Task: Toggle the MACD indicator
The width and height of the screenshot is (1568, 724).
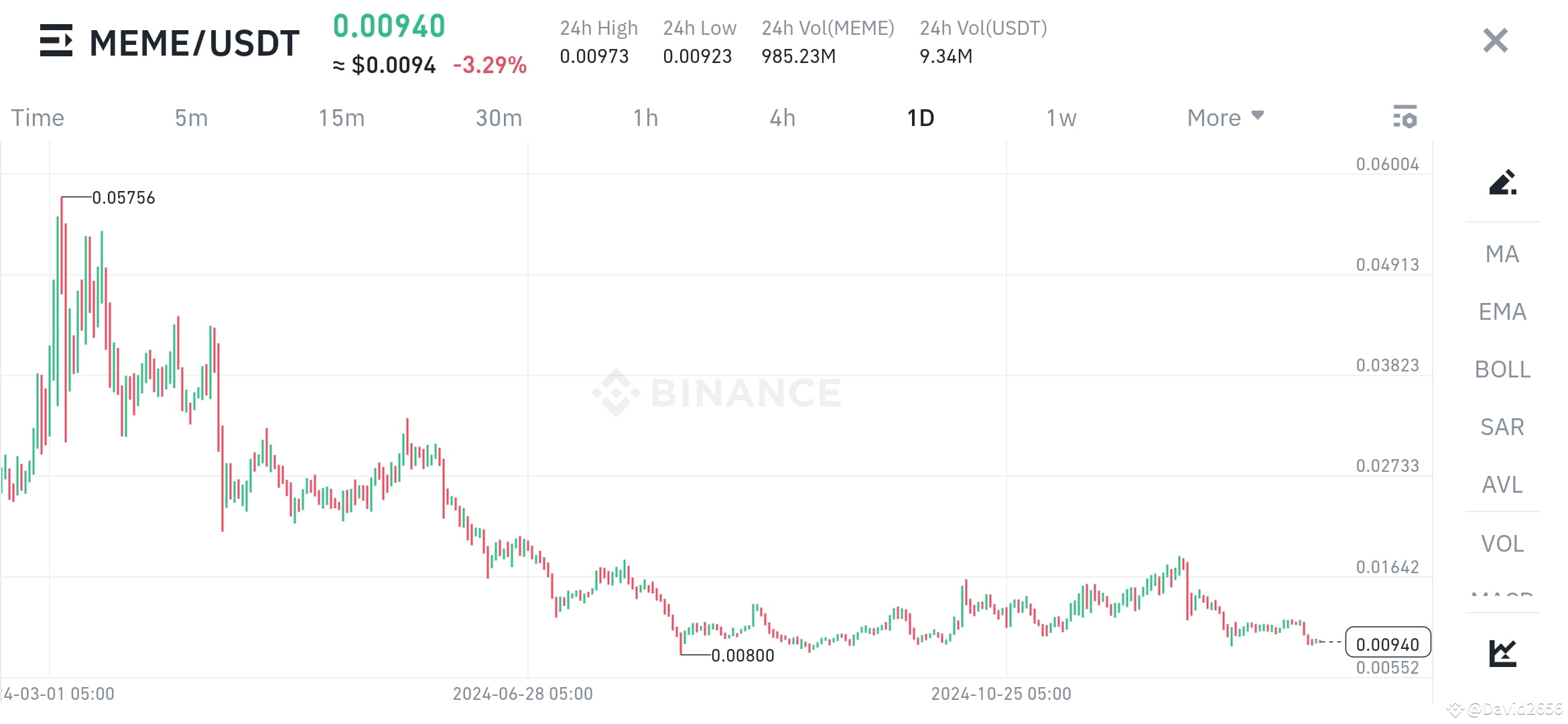Action: point(1502,597)
